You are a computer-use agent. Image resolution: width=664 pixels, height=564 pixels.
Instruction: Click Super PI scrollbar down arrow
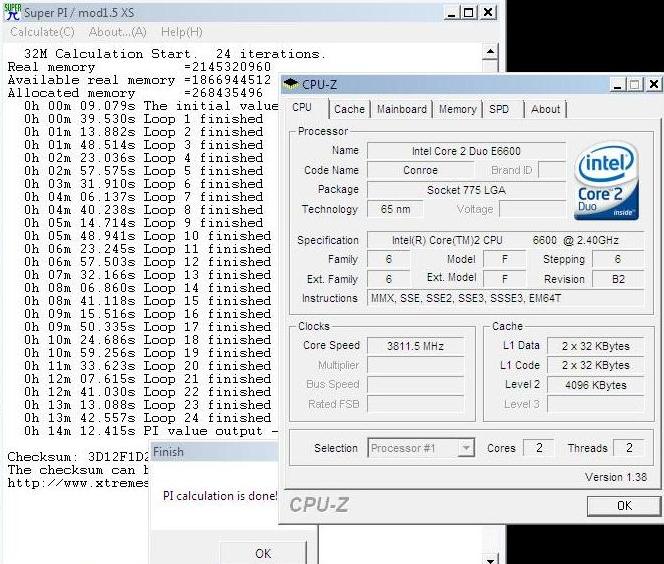[x=490, y=559]
